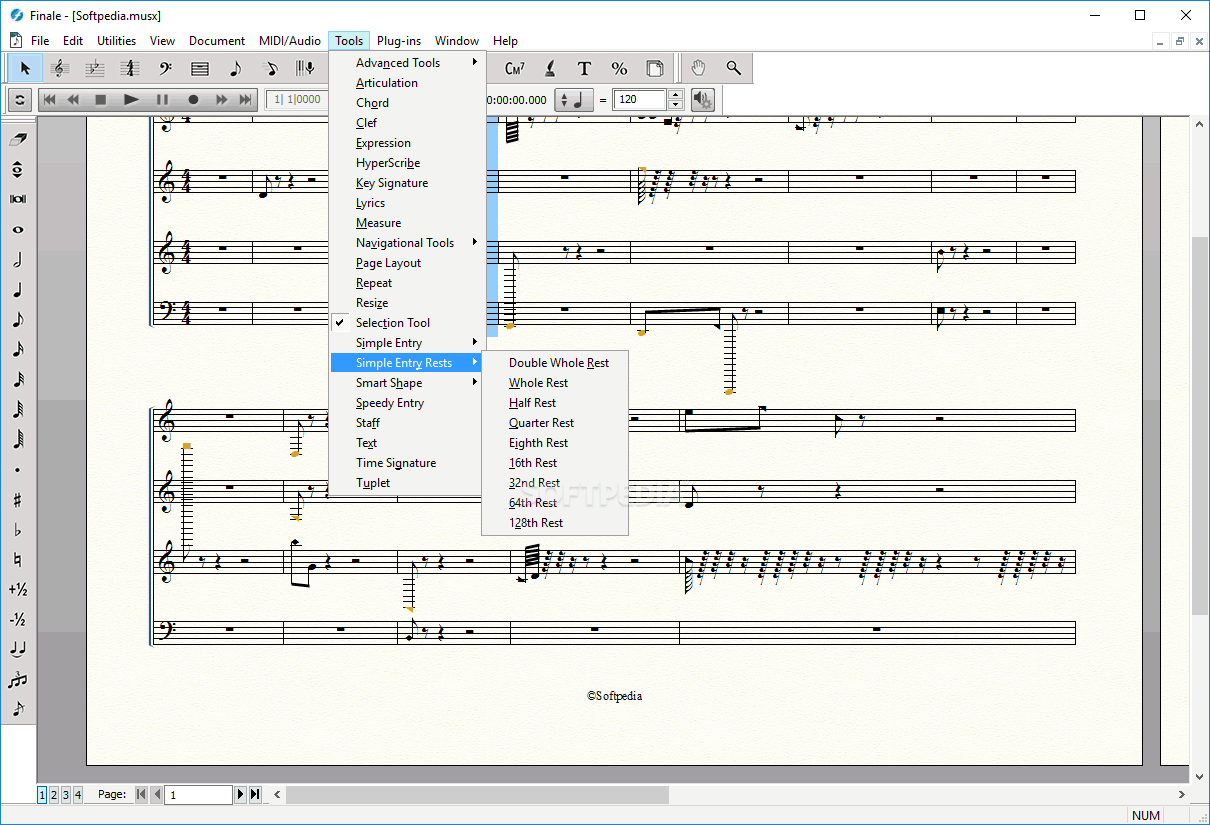The image size is (1210, 825).
Task: Pick the flat accidental in palette
Action: (x=18, y=529)
